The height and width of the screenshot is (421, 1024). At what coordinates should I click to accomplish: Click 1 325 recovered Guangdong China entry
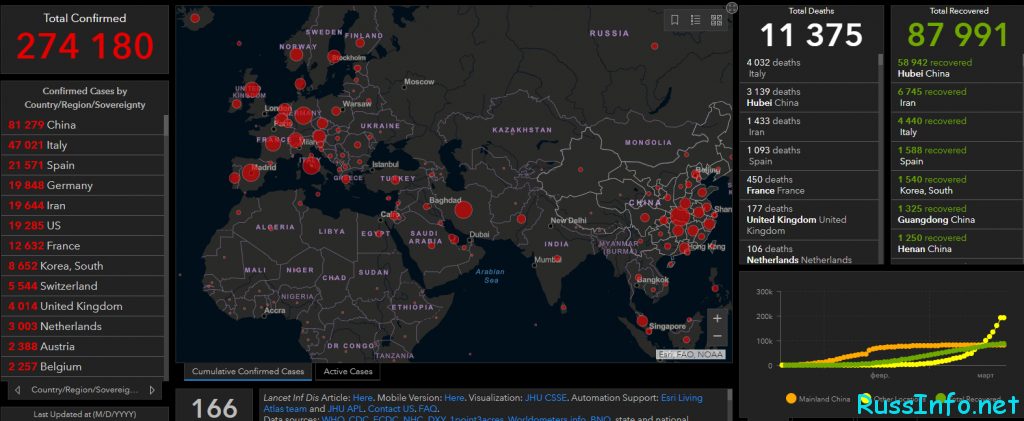coord(957,214)
